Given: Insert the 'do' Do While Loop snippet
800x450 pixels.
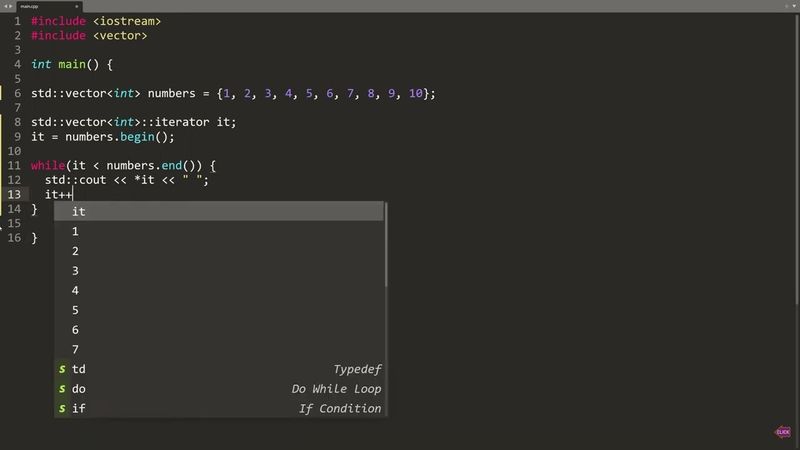Looking at the screenshot, I should coord(219,389).
